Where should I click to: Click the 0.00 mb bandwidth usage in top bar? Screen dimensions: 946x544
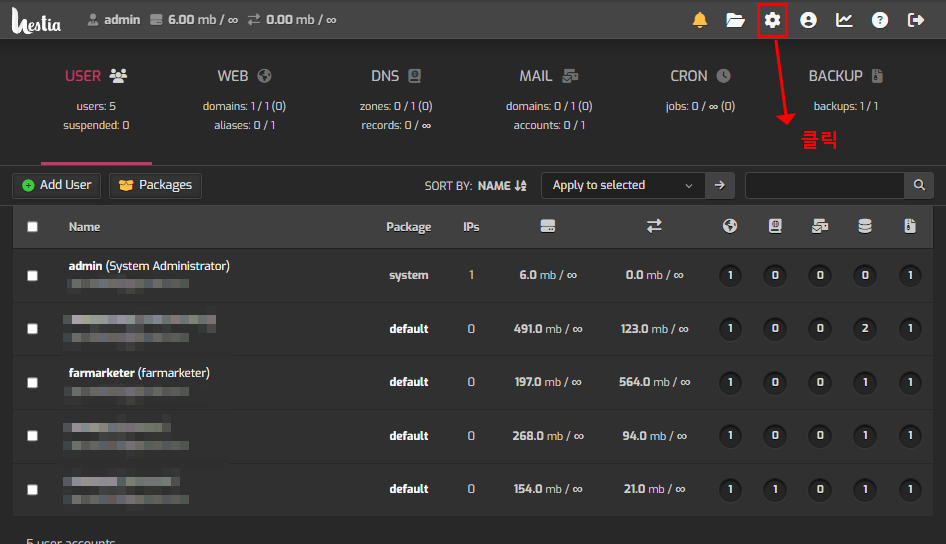click(x=301, y=20)
